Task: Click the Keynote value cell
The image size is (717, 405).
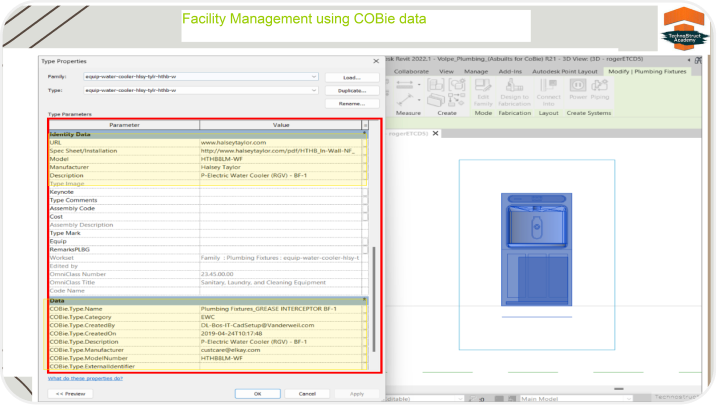Action: [x=281, y=192]
